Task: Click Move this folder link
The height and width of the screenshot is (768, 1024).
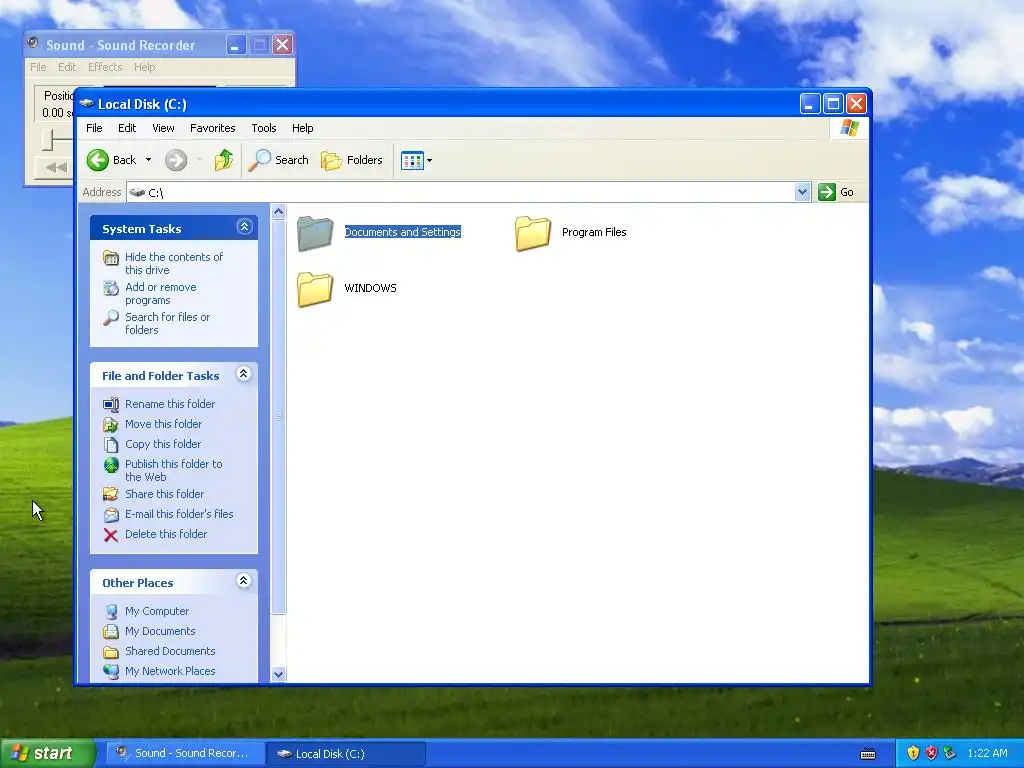Action: point(163,424)
